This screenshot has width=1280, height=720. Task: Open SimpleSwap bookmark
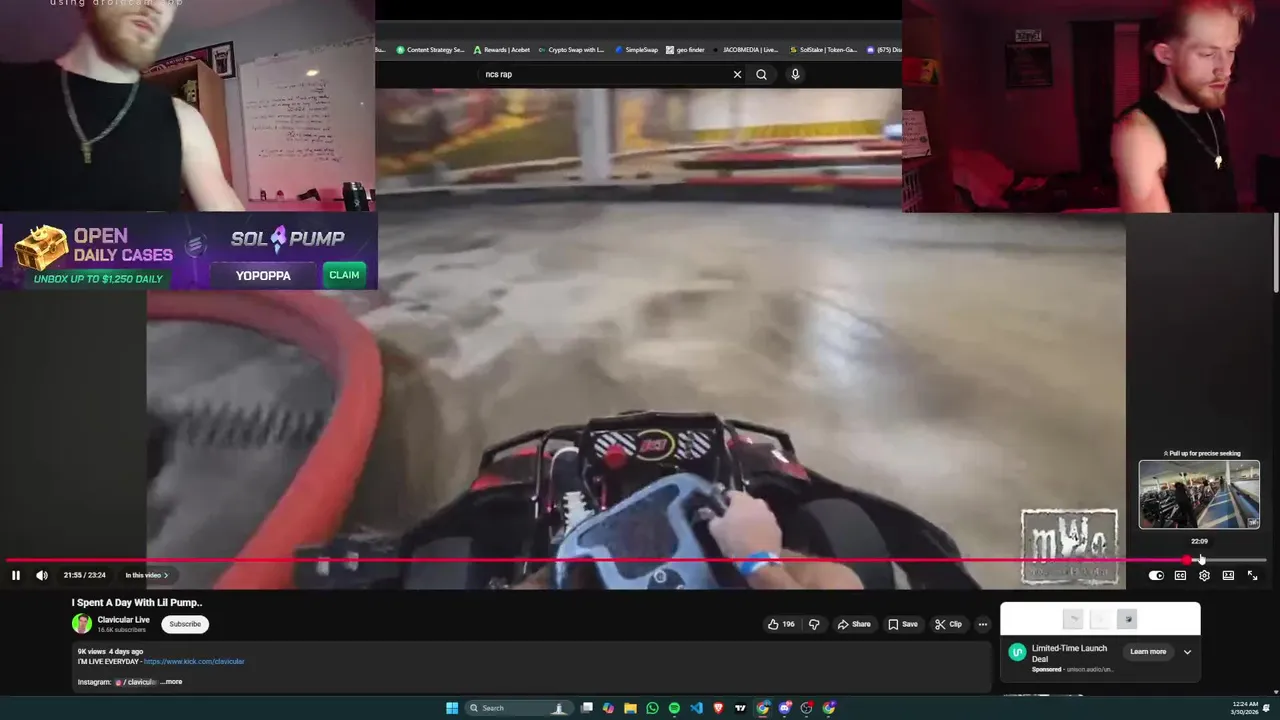pos(637,49)
